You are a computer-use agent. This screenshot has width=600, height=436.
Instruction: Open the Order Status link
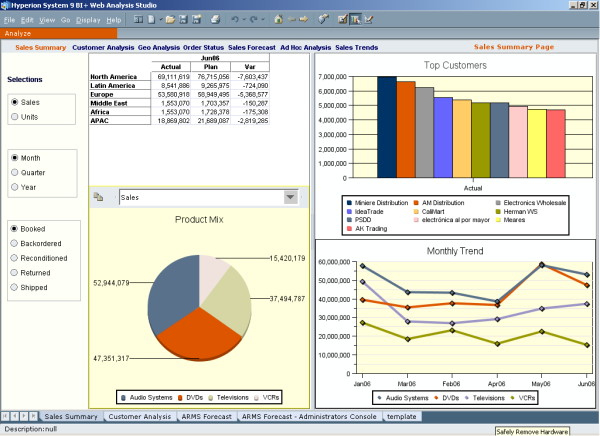tap(203, 47)
